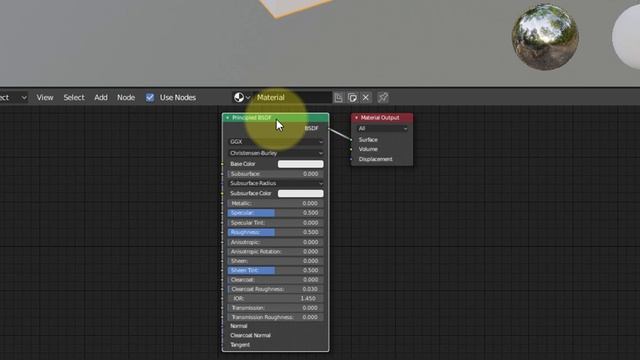Open the Add menu

click(101, 98)
